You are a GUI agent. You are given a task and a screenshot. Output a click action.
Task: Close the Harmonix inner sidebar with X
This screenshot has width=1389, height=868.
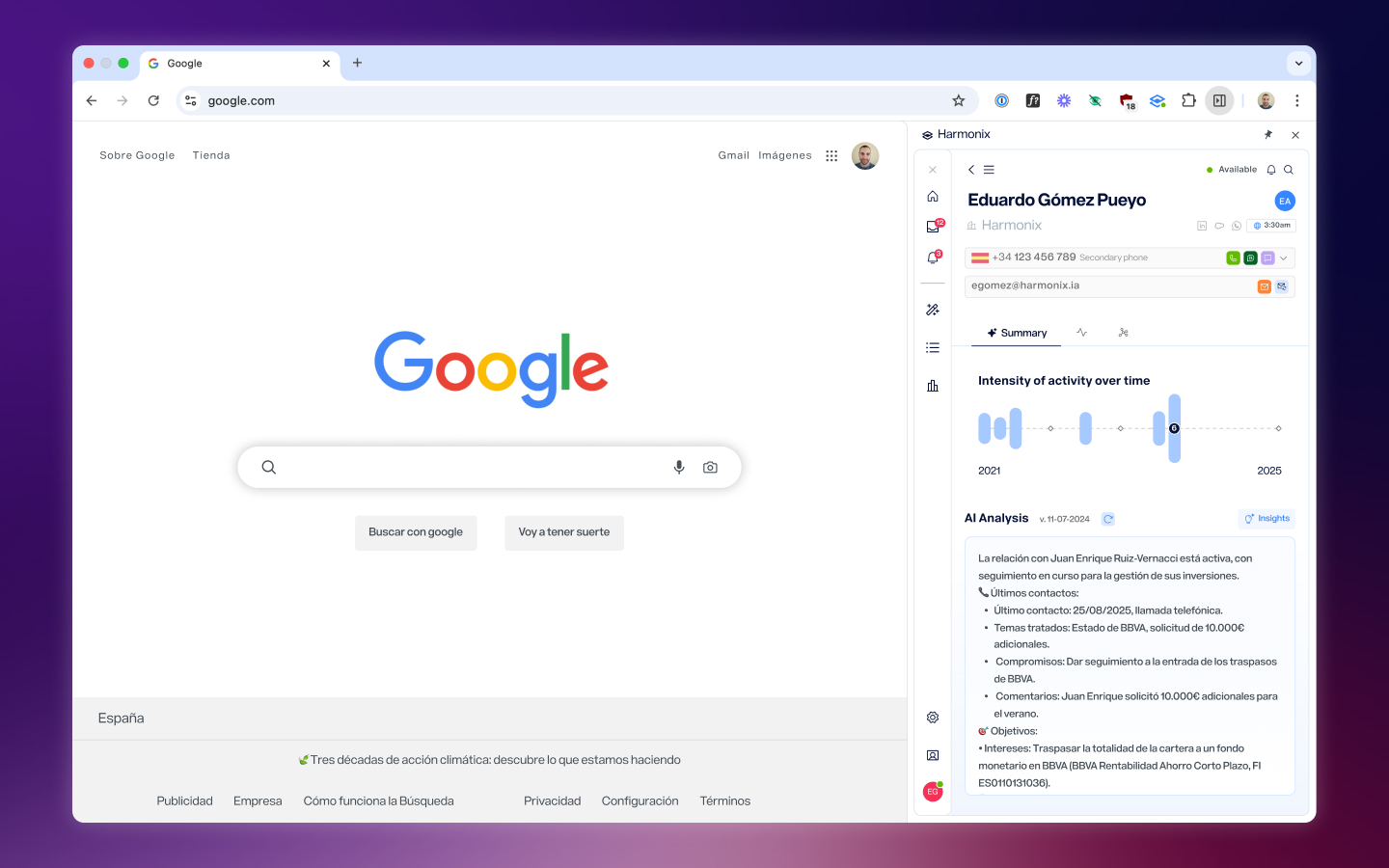[933, 170]
